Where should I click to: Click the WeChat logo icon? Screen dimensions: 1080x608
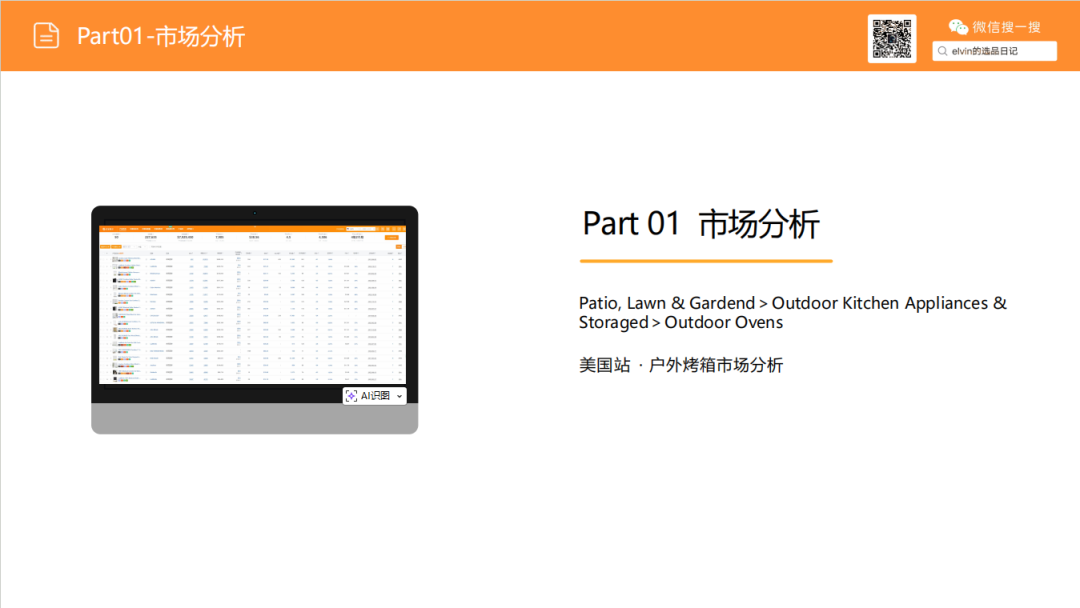[958, 27]
